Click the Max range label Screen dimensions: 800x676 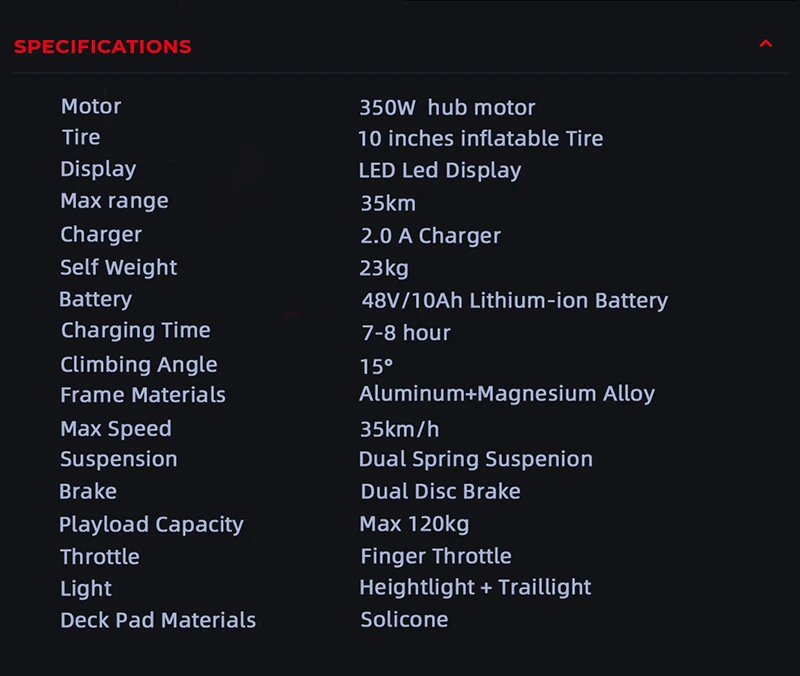114,201
